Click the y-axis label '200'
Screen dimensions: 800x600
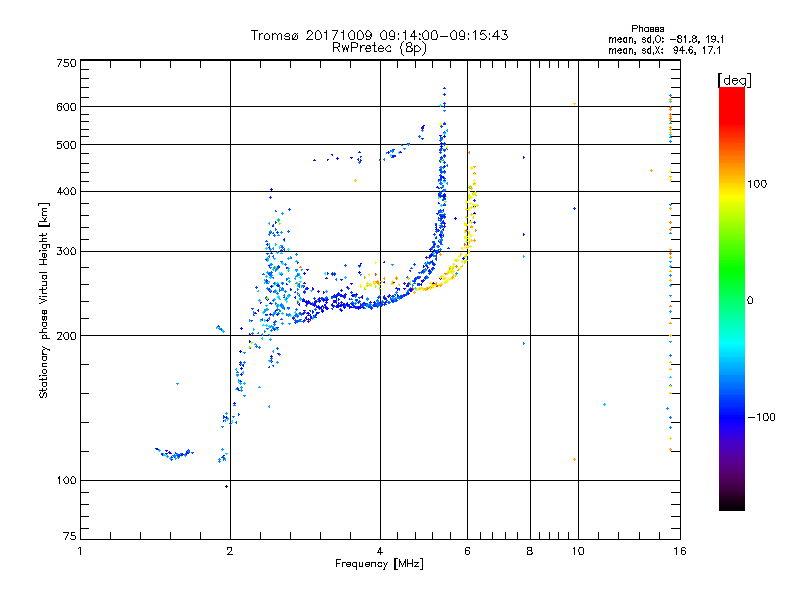click(66, 336)
